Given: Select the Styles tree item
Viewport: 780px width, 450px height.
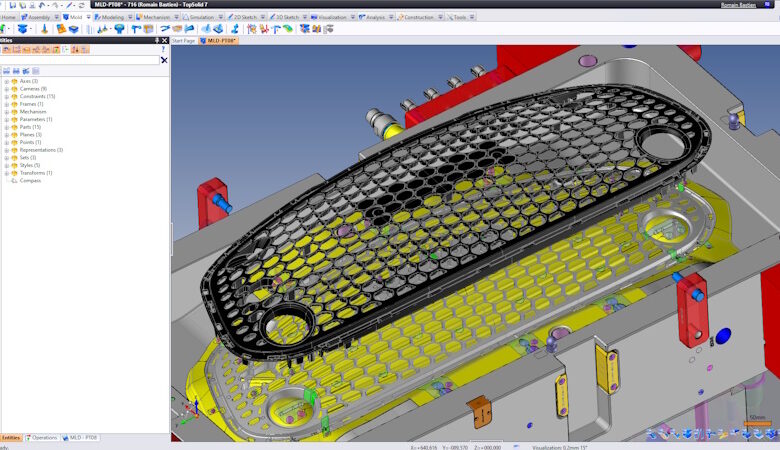Looking at the screenshot, I should tap(30, 165).
